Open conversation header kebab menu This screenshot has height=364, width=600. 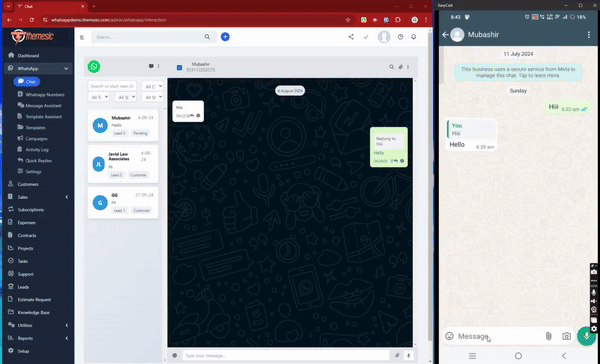coord(408,67)
